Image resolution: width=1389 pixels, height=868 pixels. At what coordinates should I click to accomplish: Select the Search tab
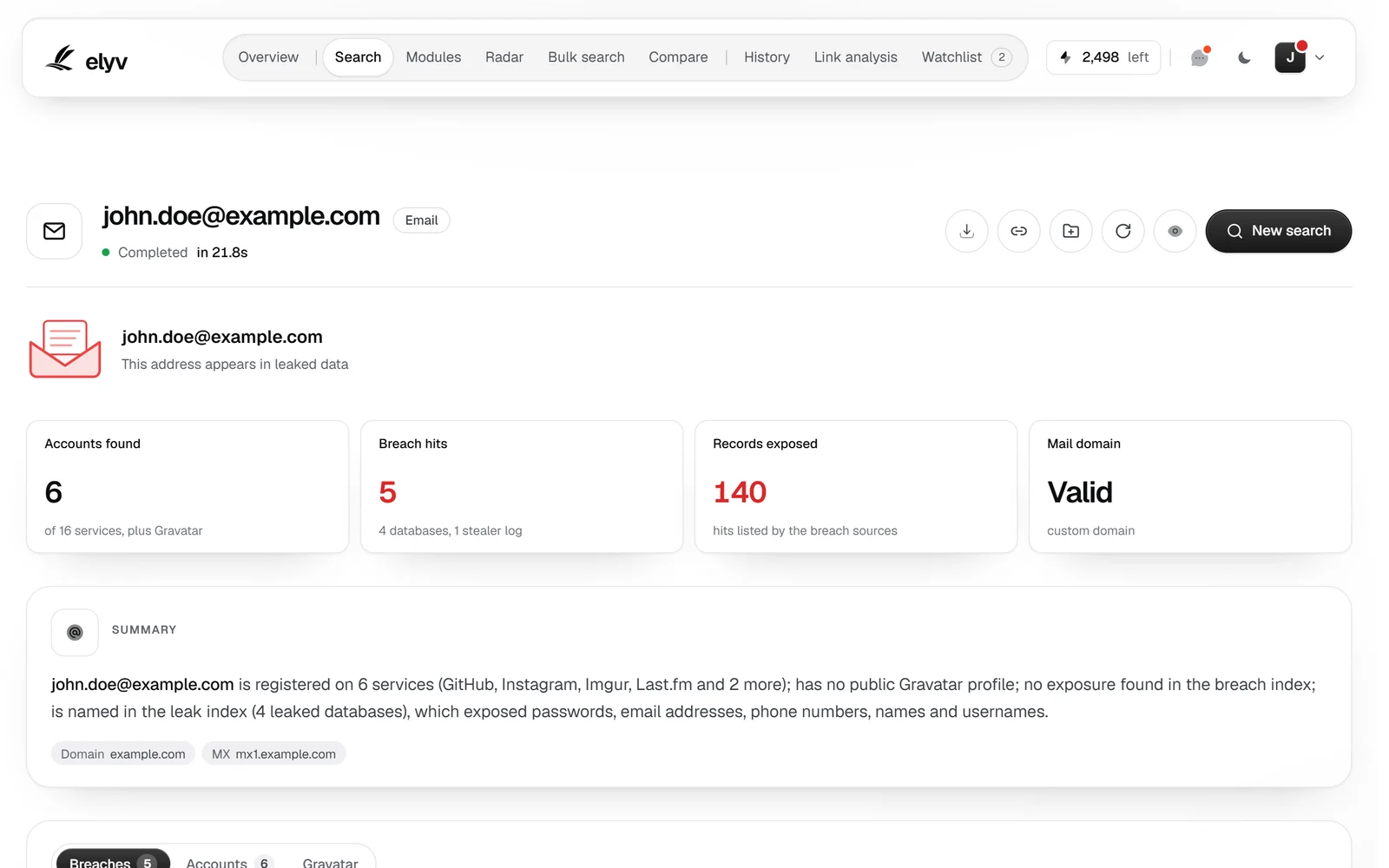[358, 57]
